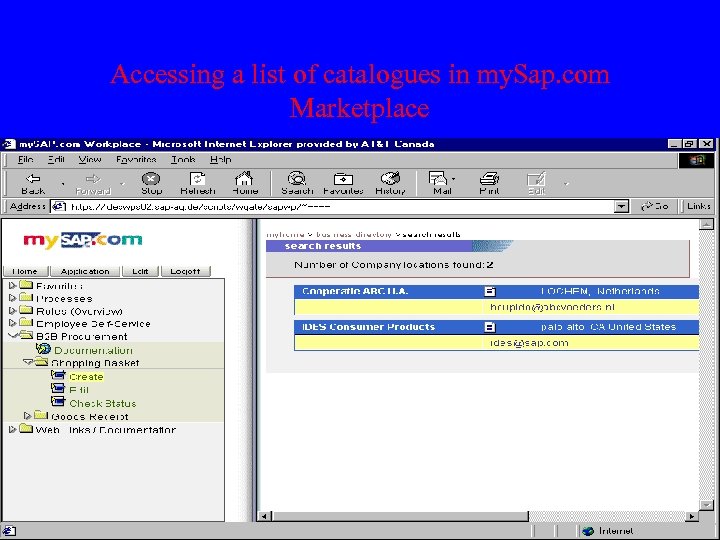This screenshot has height=540, width=720.
Task: Click the Go button beside address
Action: tap(654, 206)
